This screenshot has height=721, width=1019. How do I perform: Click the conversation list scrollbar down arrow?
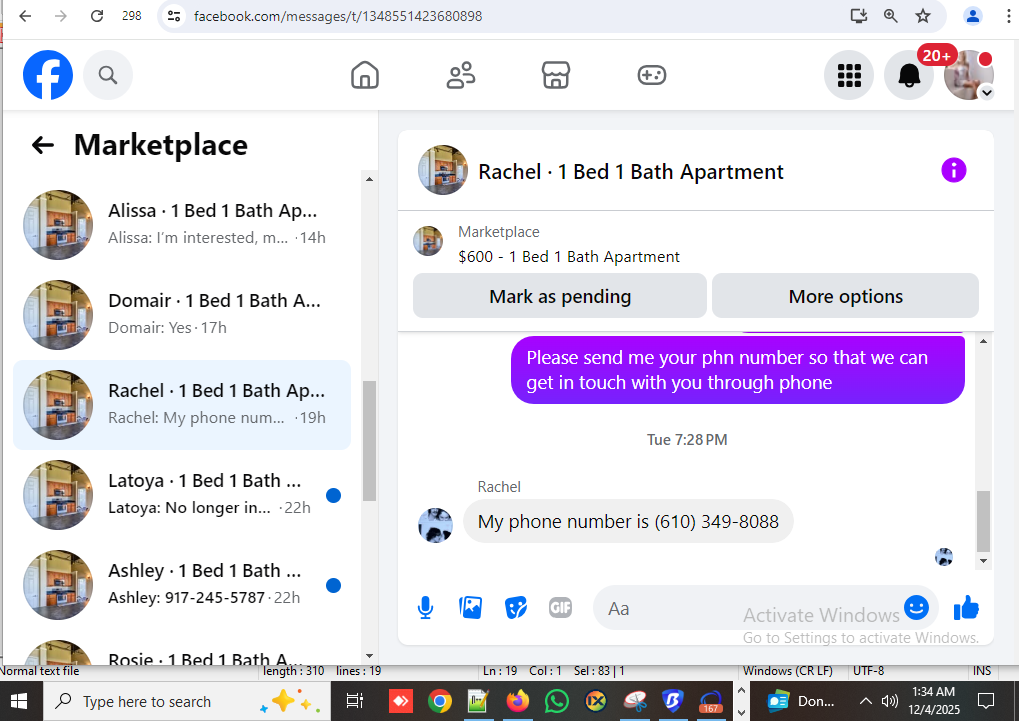pos(369,656)
